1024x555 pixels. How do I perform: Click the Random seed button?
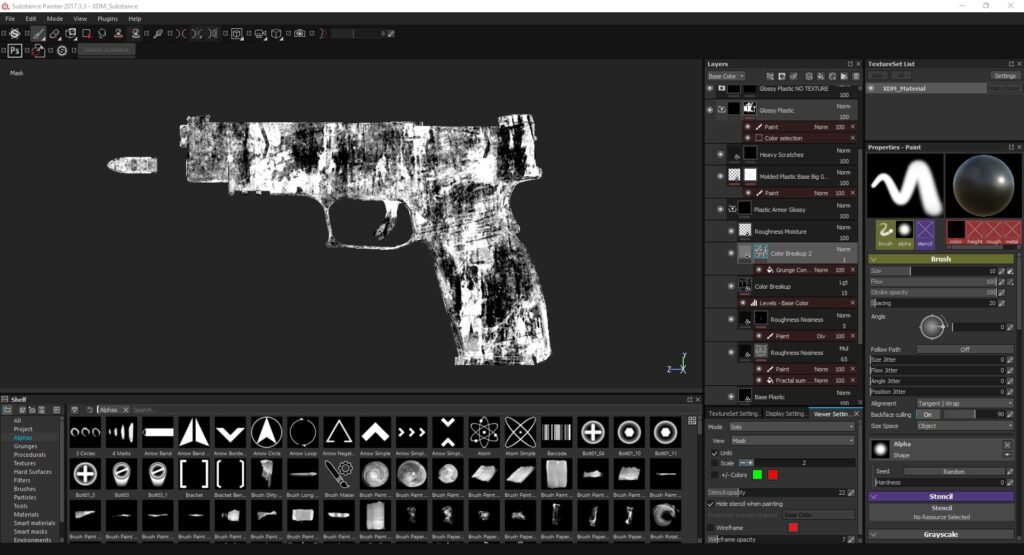click(x=953, y=471)
